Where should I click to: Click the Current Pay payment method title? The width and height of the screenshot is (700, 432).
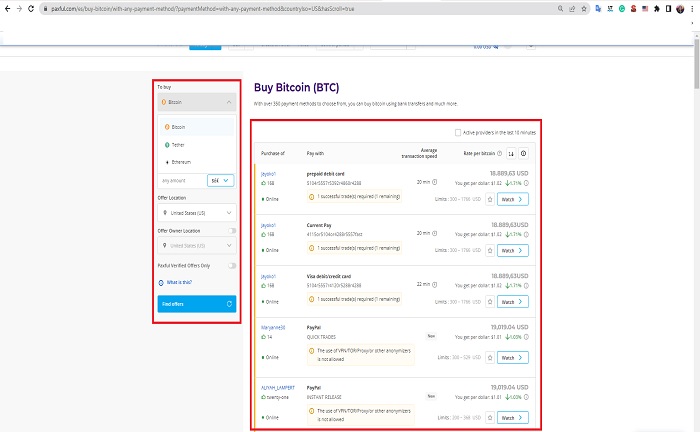click(x=319, y=225)
